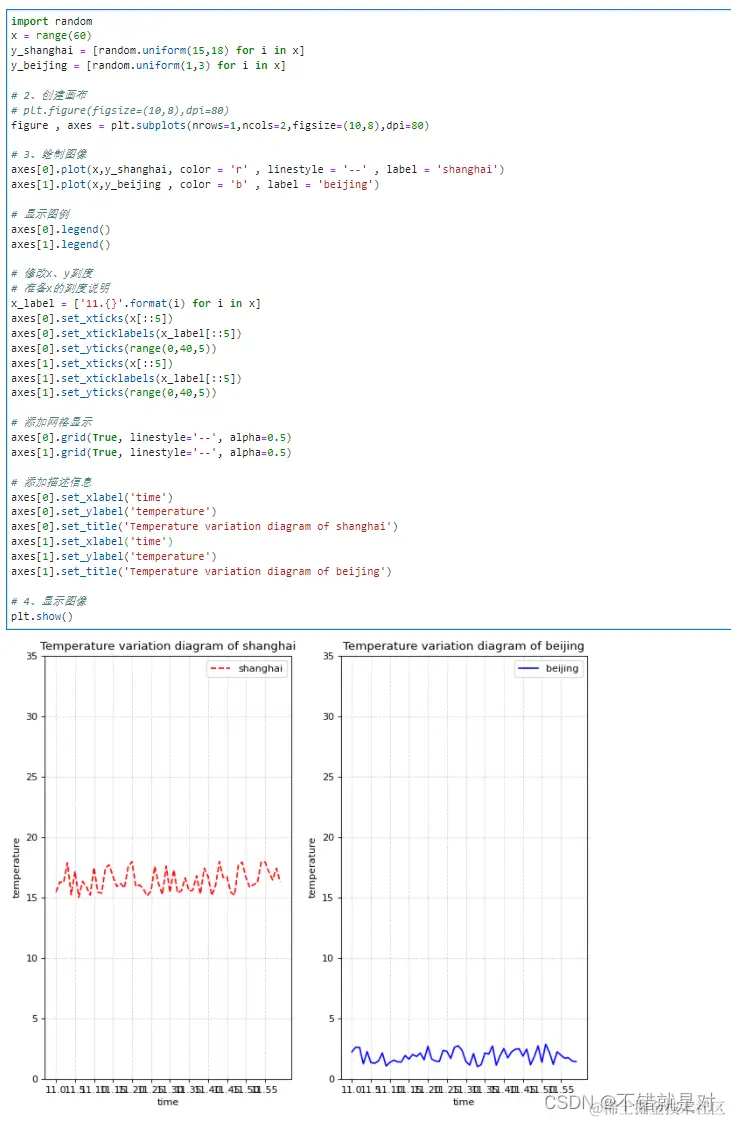The height and width of the screenshot is (1122, 731).
Task: Click the axes[1].set_yticks(range(0,40,5)) line
Action: pyautogui.click(x=114, y=393)
